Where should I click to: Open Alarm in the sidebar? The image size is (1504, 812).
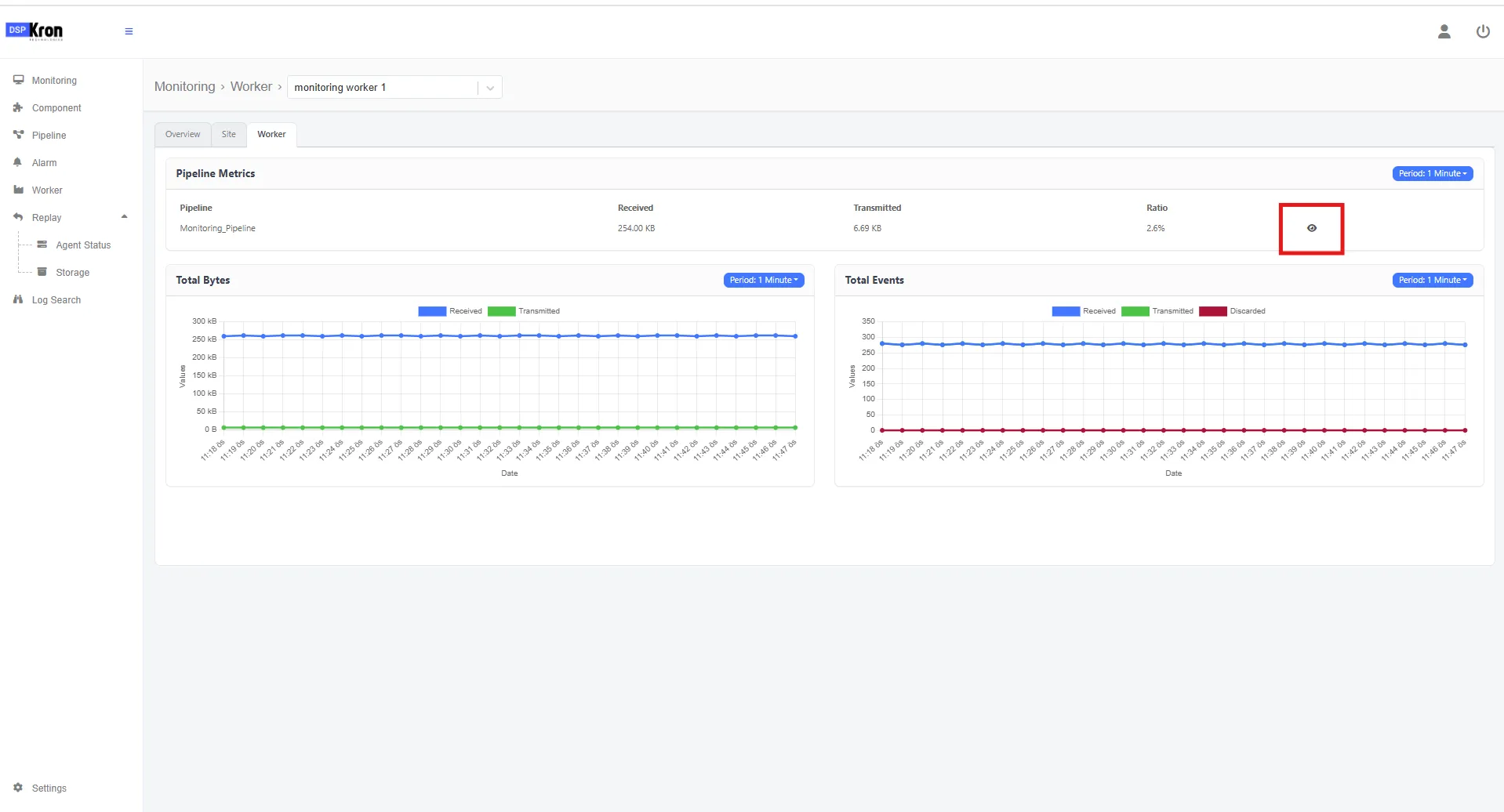click(44, 162)
